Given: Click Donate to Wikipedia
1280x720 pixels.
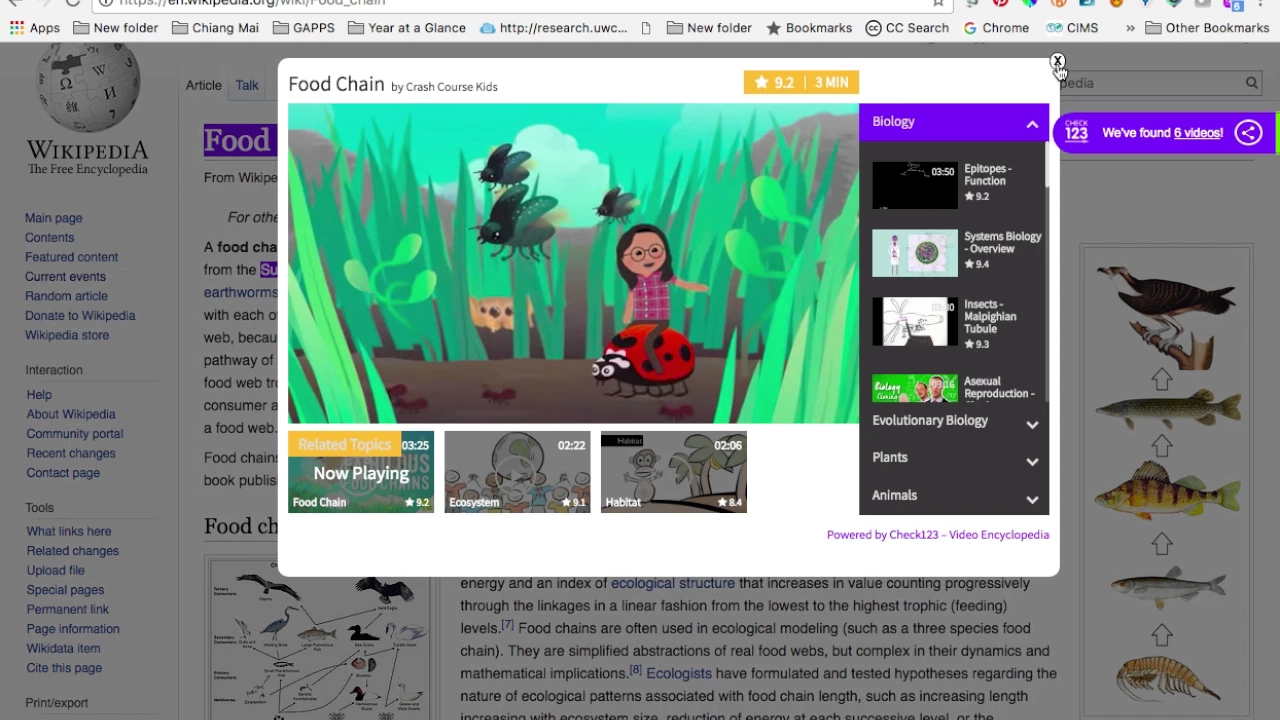Looking at the screenshot, I should pos(80,316).
